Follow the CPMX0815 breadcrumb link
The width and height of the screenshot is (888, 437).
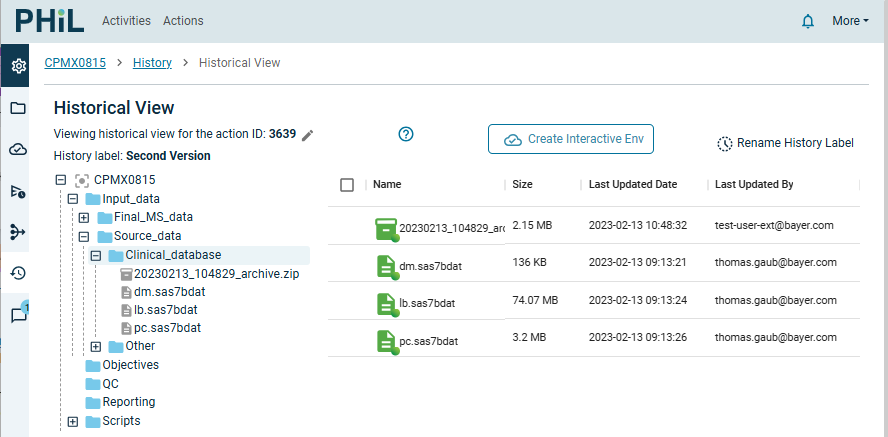pyautogui.click(x=75, y=63)
